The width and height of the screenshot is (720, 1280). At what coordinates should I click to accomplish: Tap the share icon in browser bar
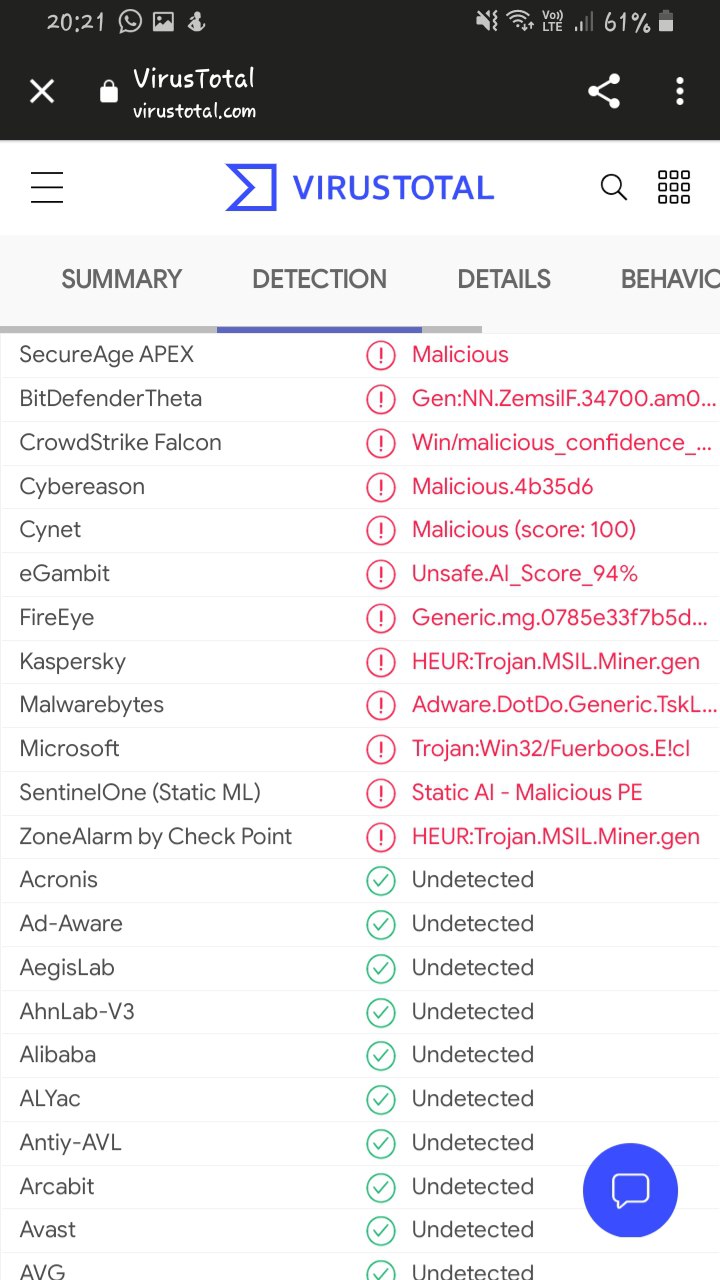coord(604,92)
